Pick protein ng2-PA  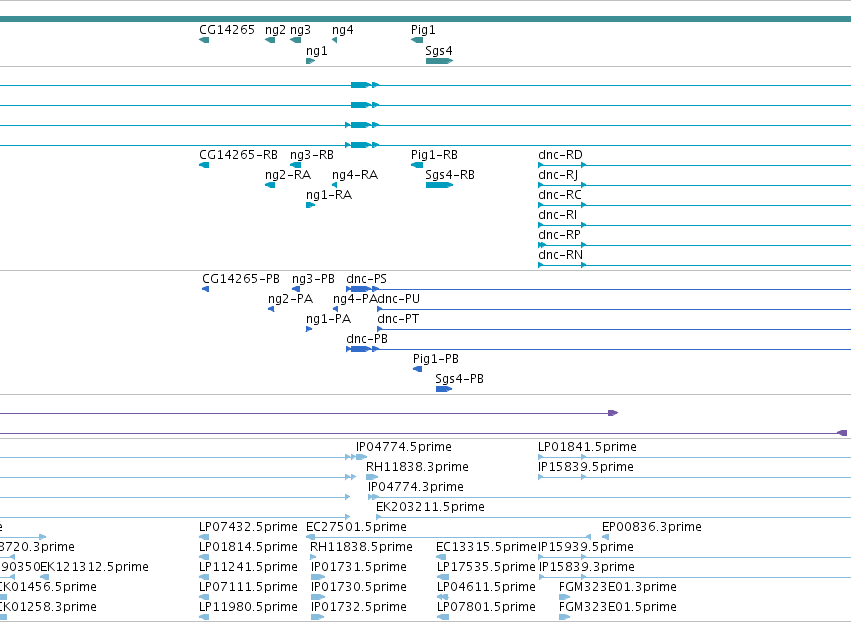(290, 299)
